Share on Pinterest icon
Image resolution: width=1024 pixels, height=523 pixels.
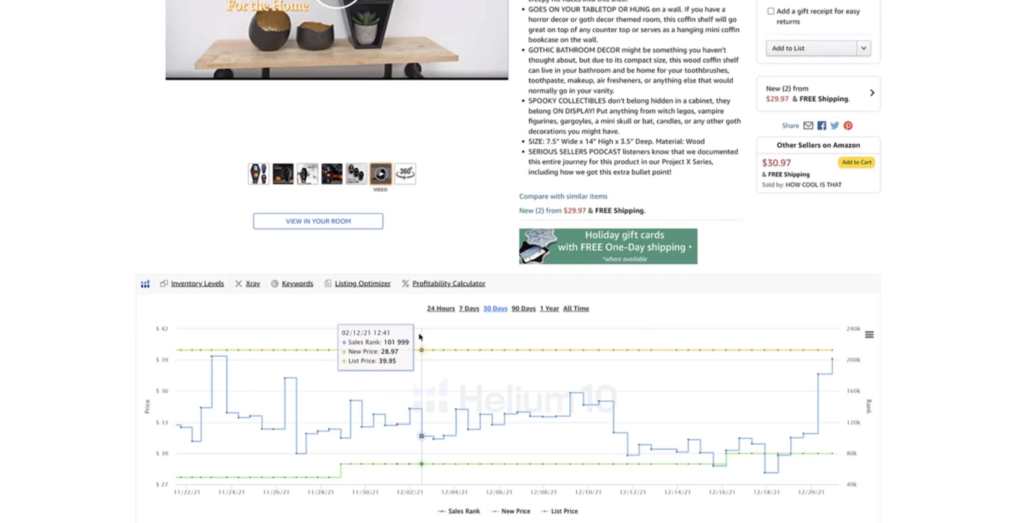848,125
